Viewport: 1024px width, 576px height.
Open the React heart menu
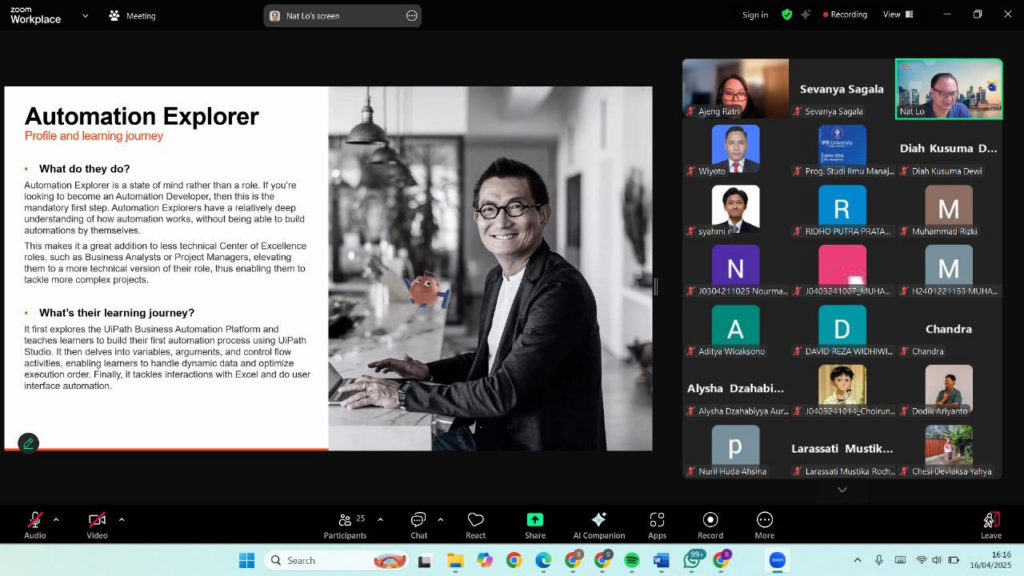point(475,525)
